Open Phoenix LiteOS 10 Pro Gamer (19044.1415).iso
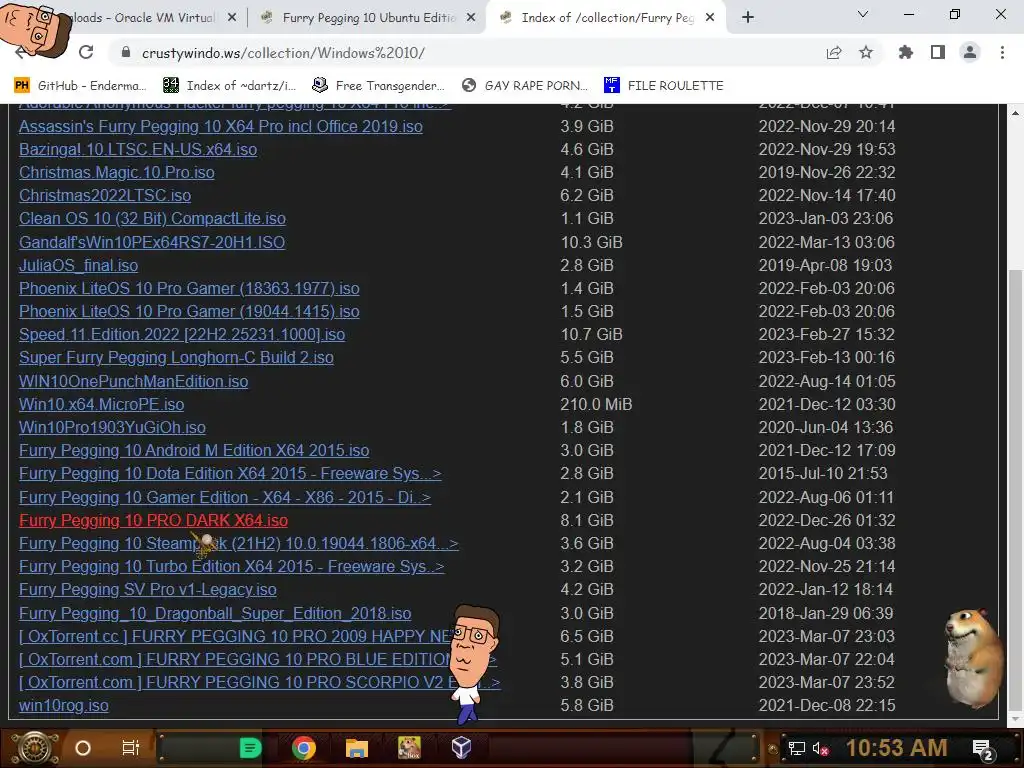 tap(189, 311)
